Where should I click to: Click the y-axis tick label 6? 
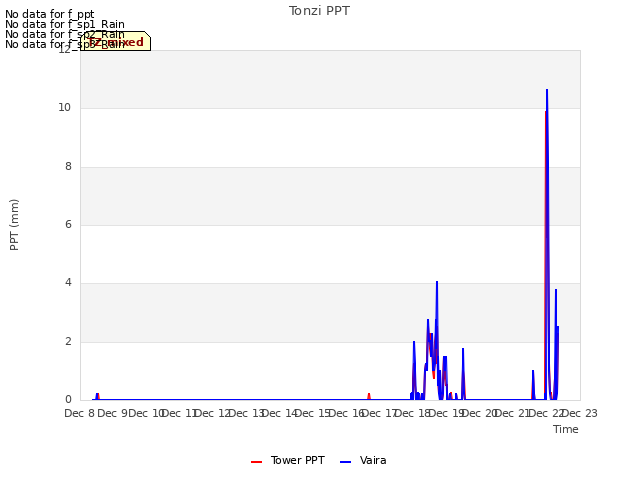coord(68,224)
